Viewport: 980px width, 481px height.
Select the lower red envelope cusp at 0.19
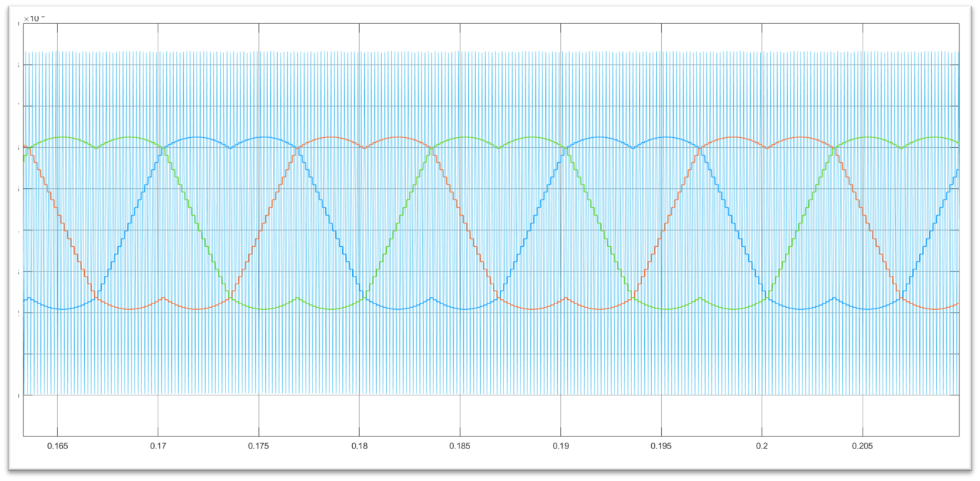click(566, 297)
